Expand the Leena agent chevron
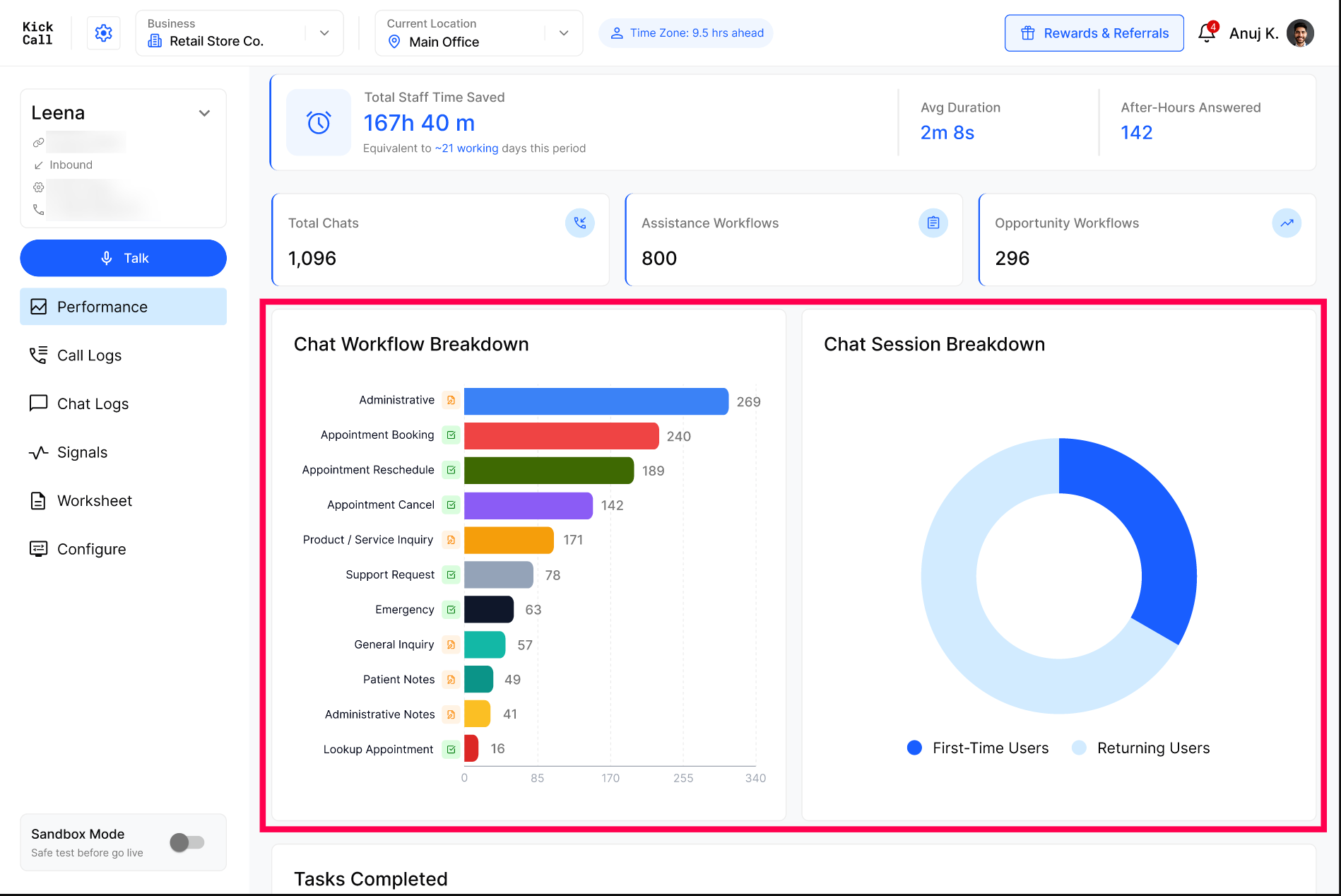1341x896 pixels. tap(204, 113)
